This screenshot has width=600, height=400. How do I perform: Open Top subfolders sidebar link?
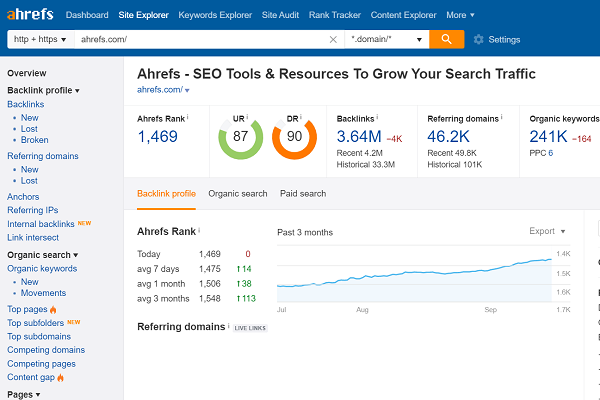35,323
